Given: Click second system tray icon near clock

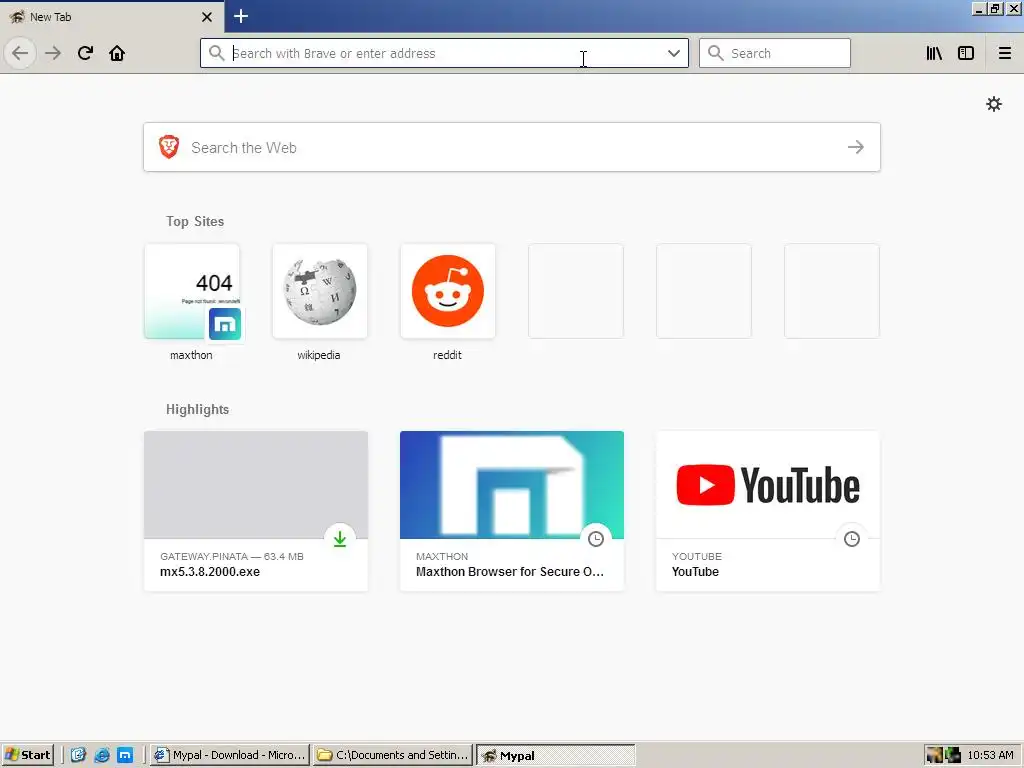Looking at the screenshot, I should (953, 755).
